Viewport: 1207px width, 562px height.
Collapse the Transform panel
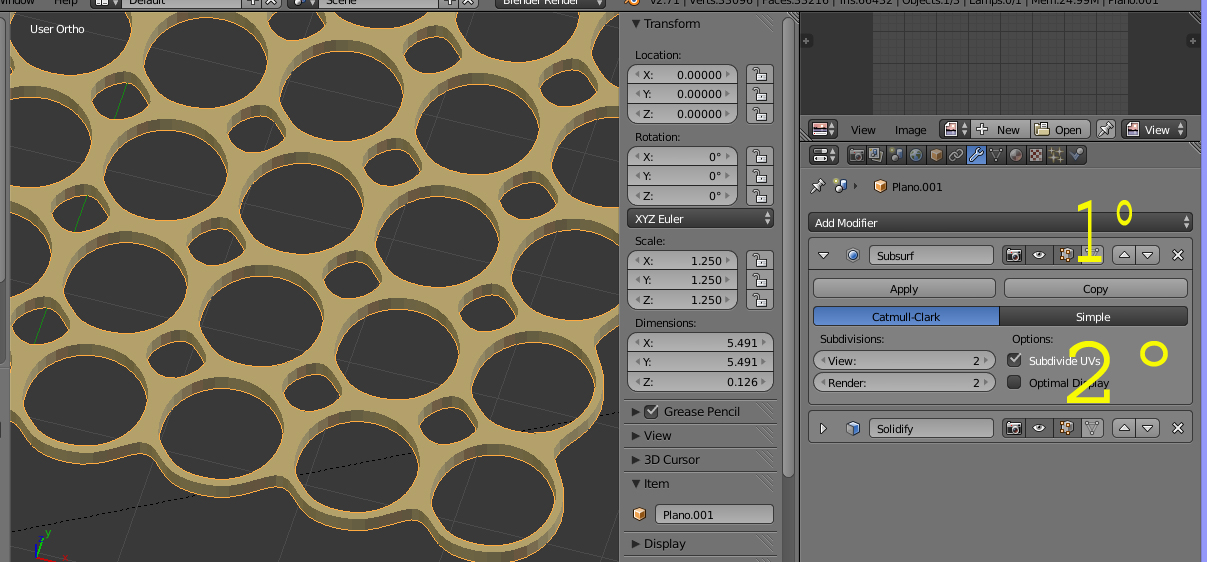[636, 23]
